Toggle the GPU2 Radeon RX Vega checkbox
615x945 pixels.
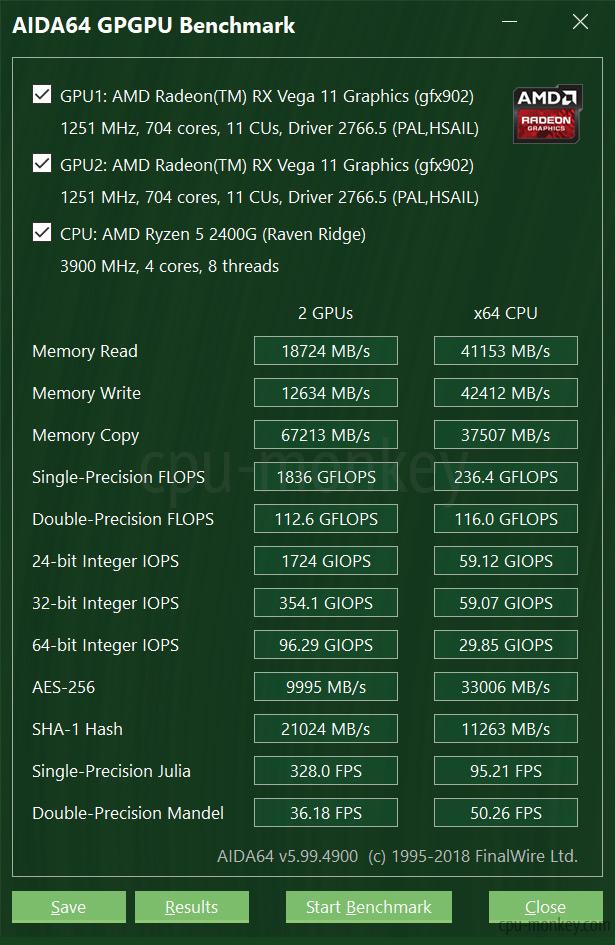pos(42,163)
